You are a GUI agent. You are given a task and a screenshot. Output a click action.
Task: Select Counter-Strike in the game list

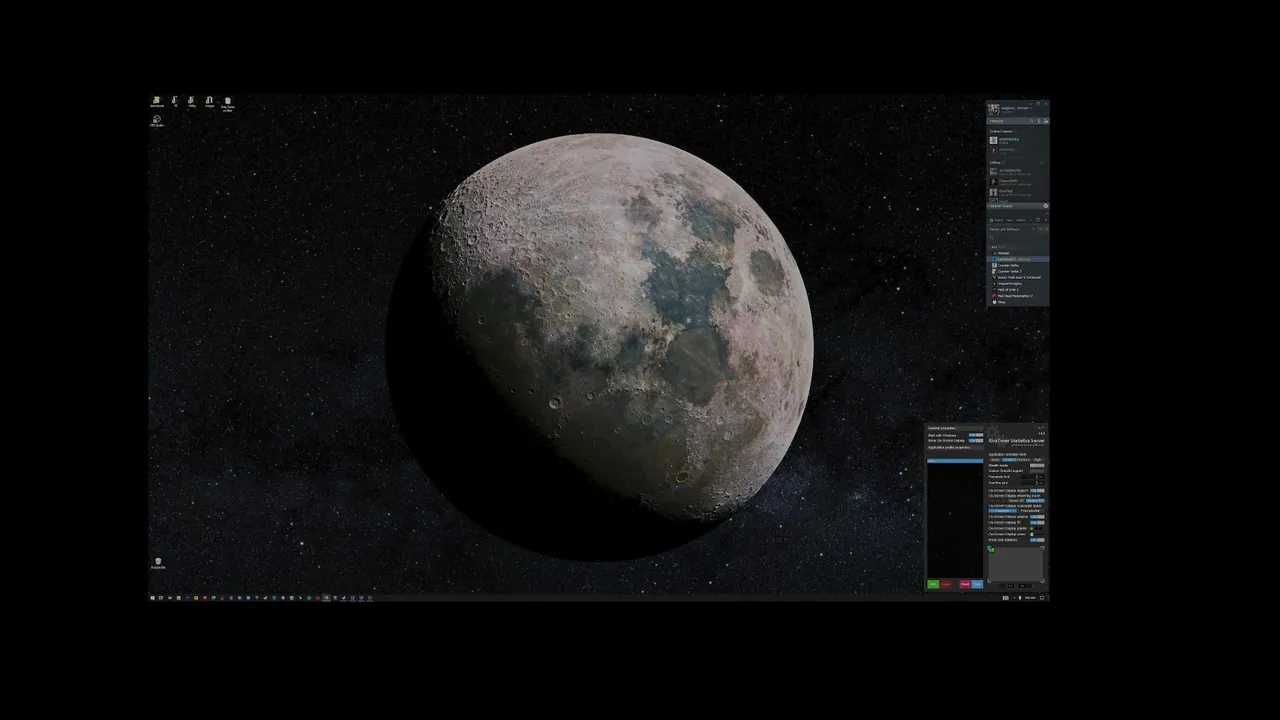click(1006, 265)
